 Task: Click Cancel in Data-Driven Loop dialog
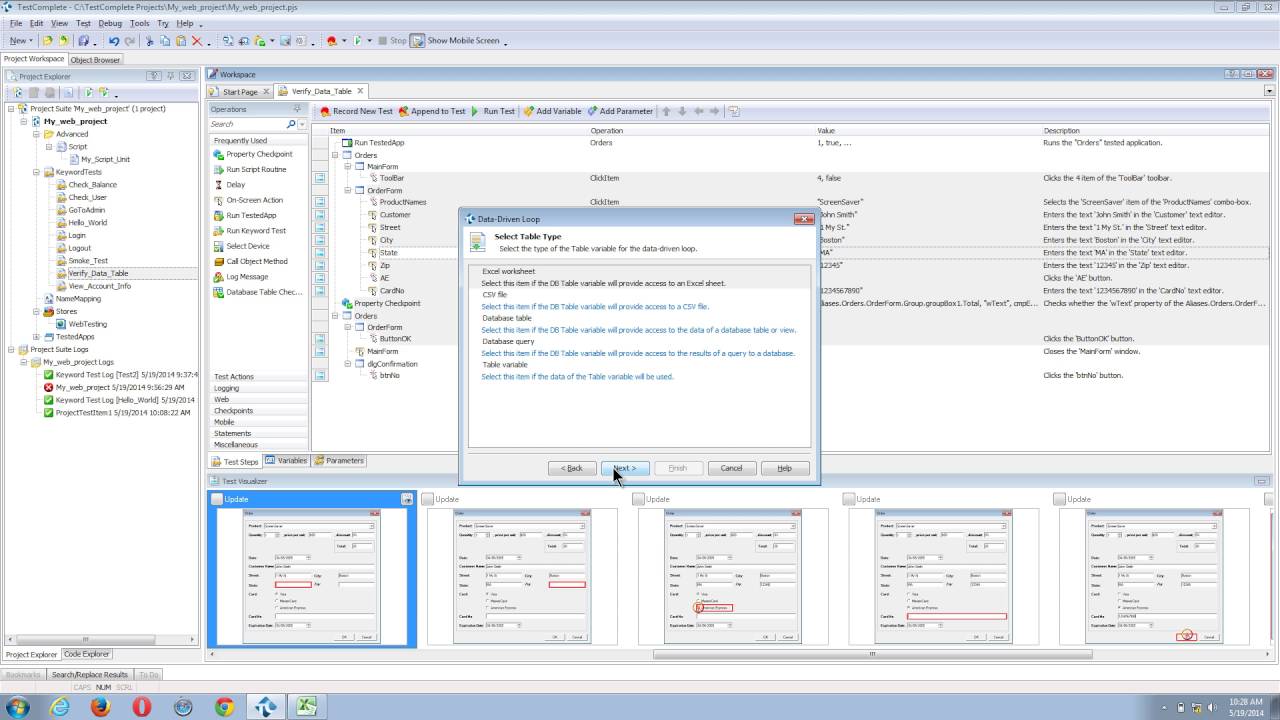732,468
